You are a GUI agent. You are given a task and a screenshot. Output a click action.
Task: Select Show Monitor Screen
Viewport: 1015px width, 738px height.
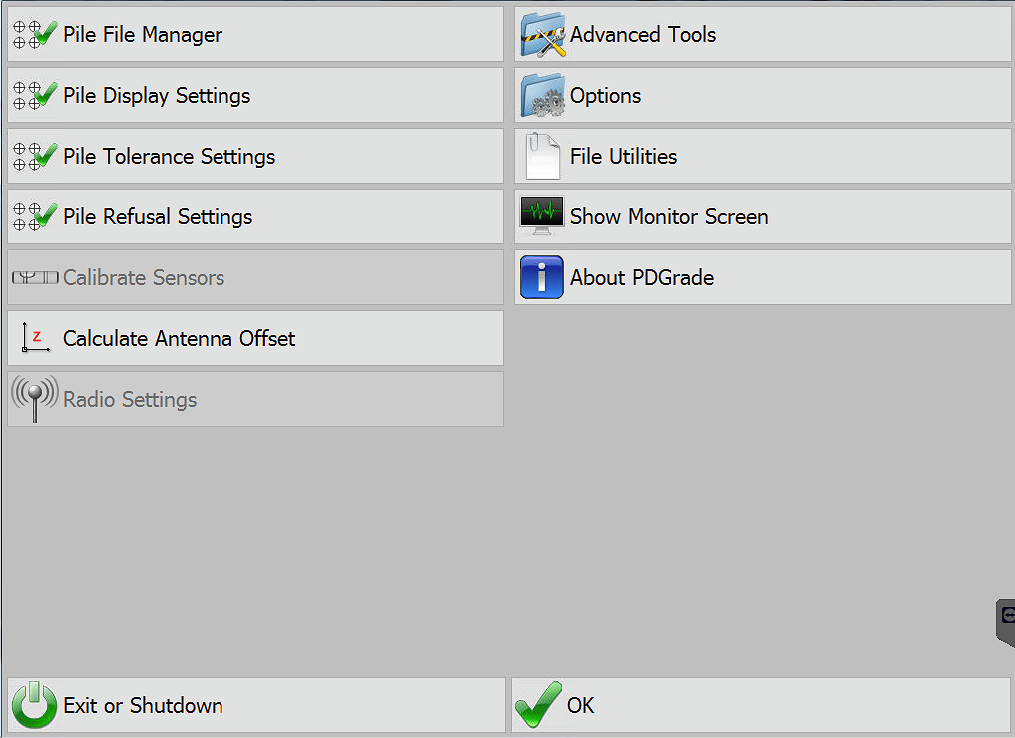[762, 217]
